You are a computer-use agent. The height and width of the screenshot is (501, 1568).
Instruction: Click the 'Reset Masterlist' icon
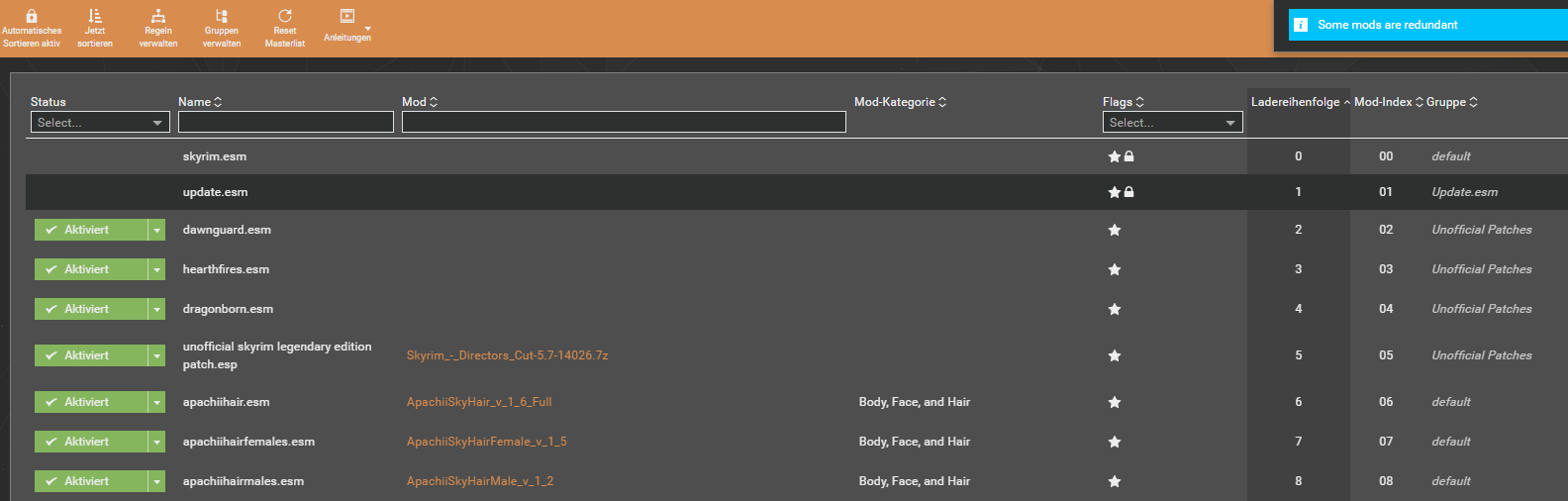(285, 17)
